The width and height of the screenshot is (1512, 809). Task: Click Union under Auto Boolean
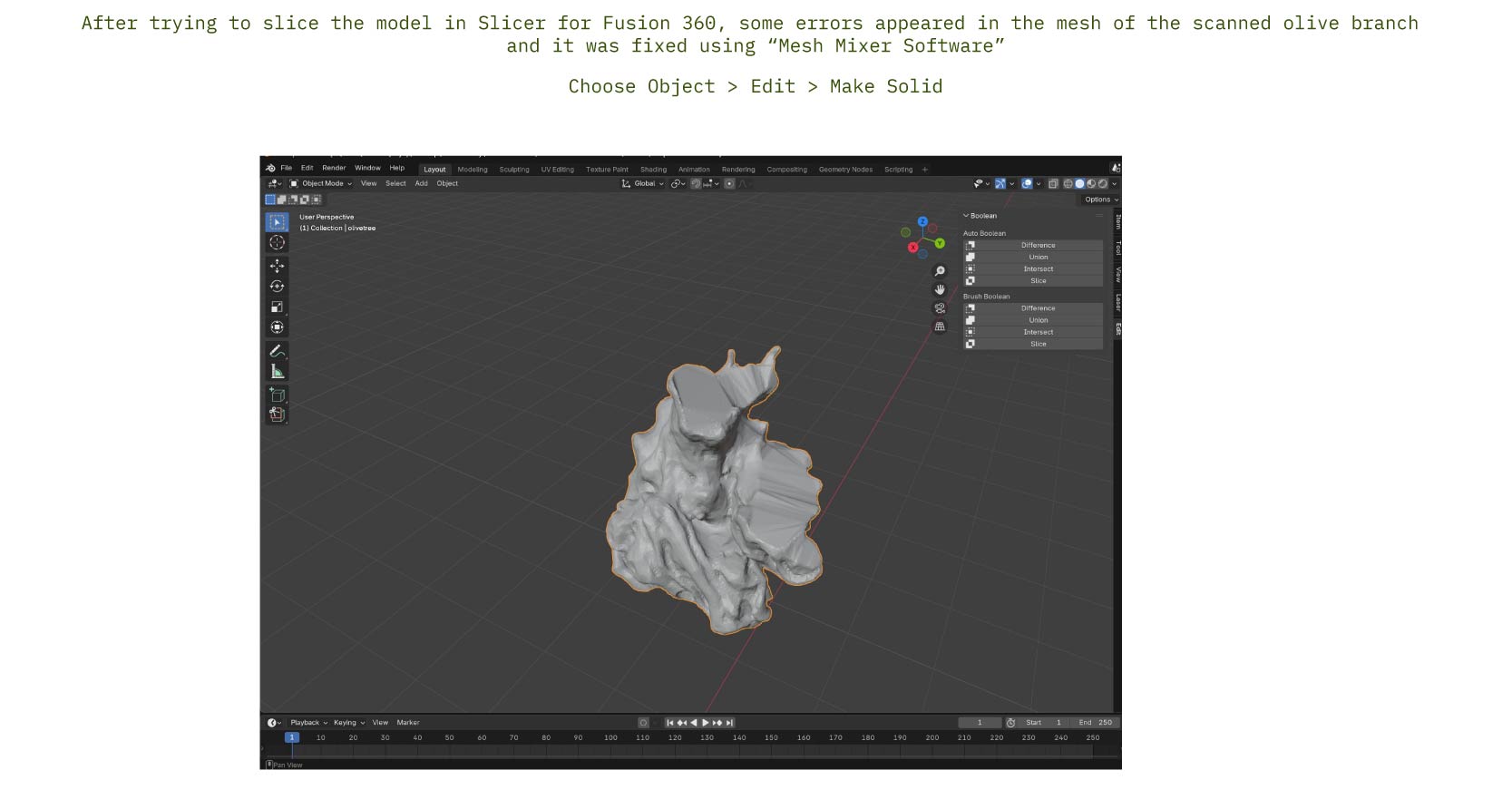[1038, 257]
